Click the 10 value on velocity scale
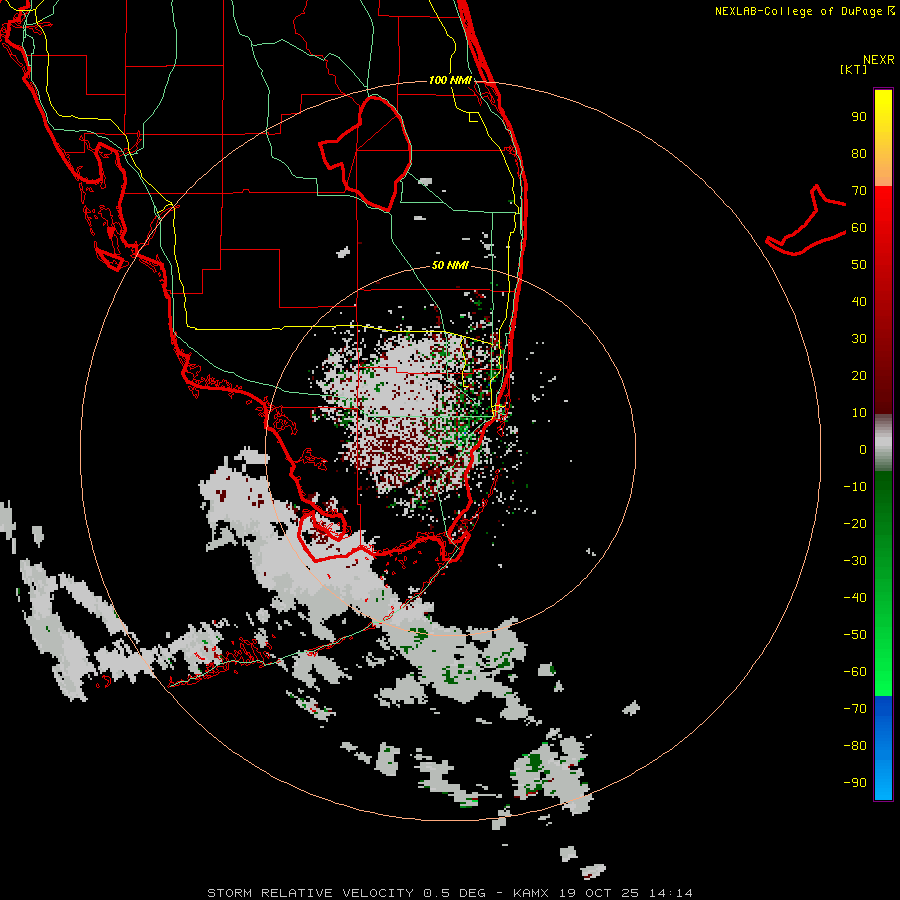 (859, 413)
